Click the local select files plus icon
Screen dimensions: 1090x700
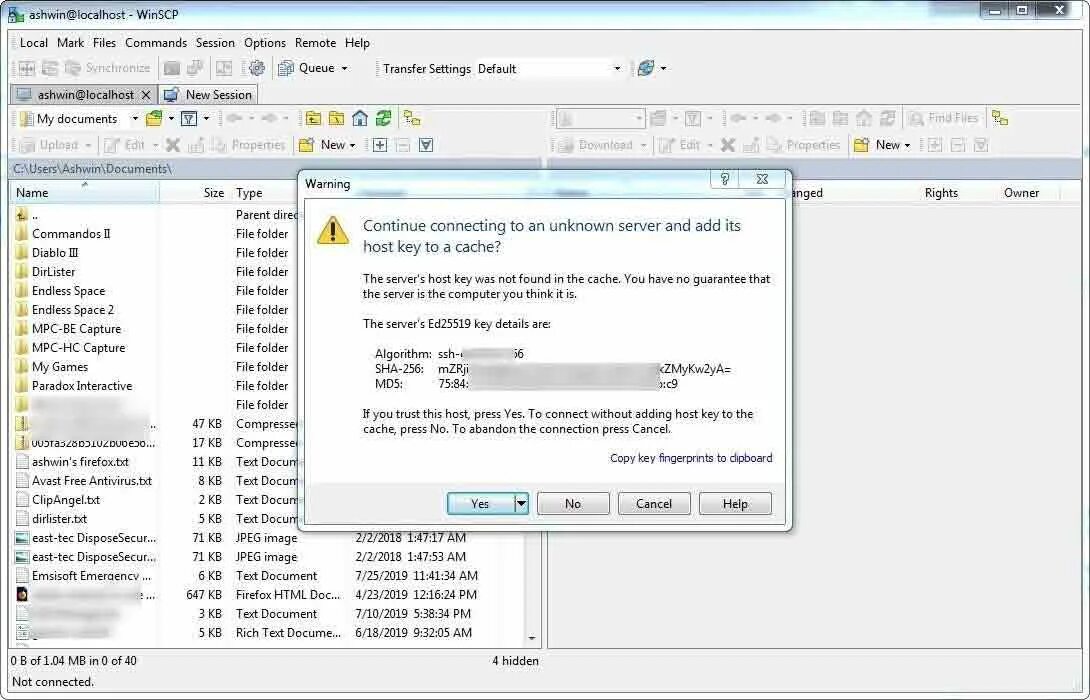[380, 145]
